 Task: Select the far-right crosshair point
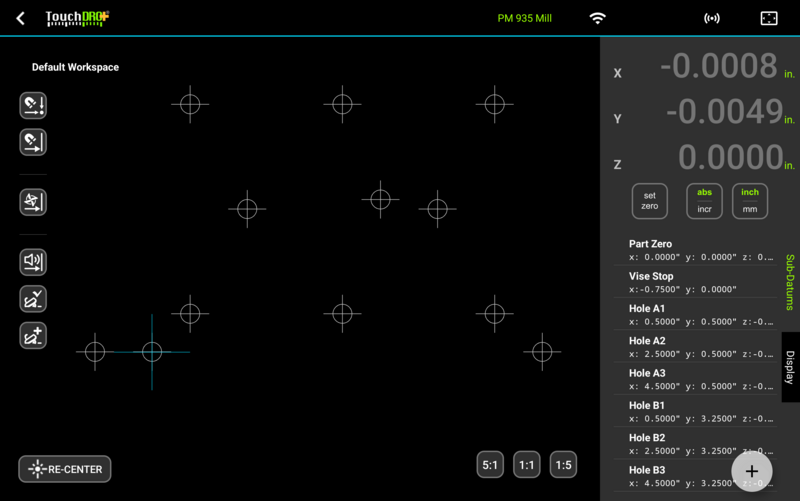pyautogui.click(x=542, y=352)
